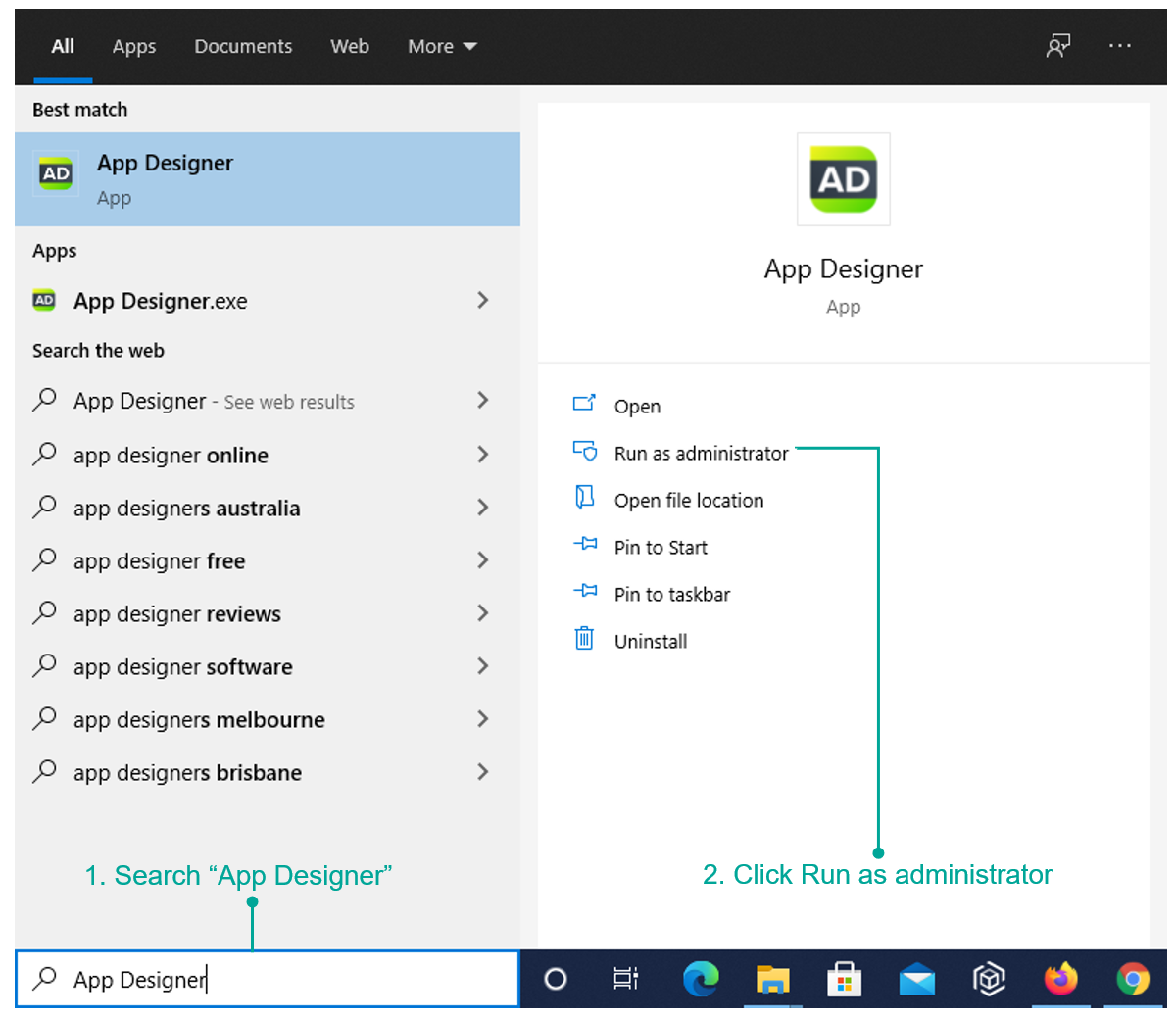Open Google Chrome from the taskbar
The width and height of the screenshot is (1176, 1019).
tap(1133, 979)
